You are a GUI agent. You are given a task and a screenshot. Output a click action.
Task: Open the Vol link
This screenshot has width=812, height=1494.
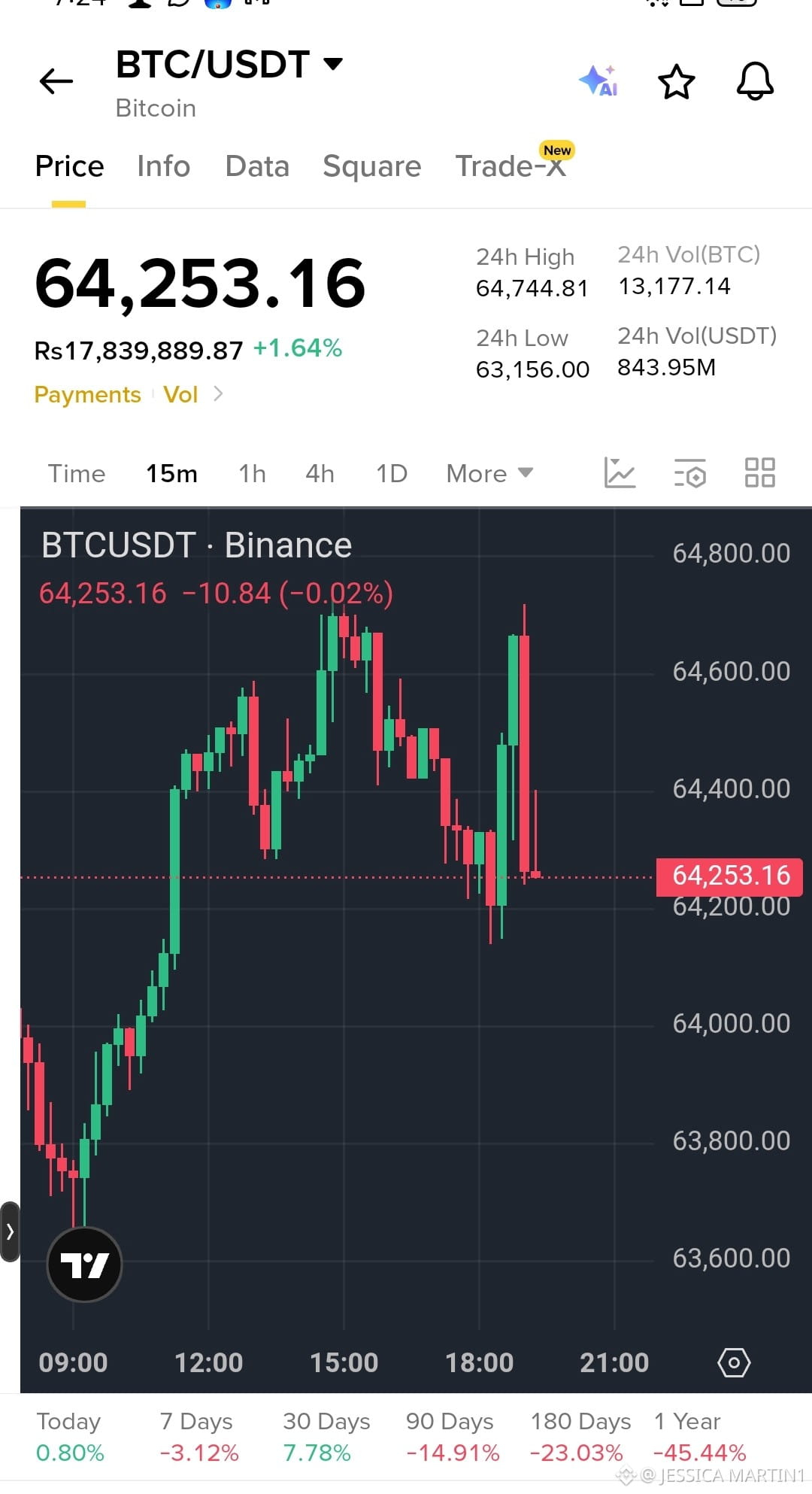point(180,394)
